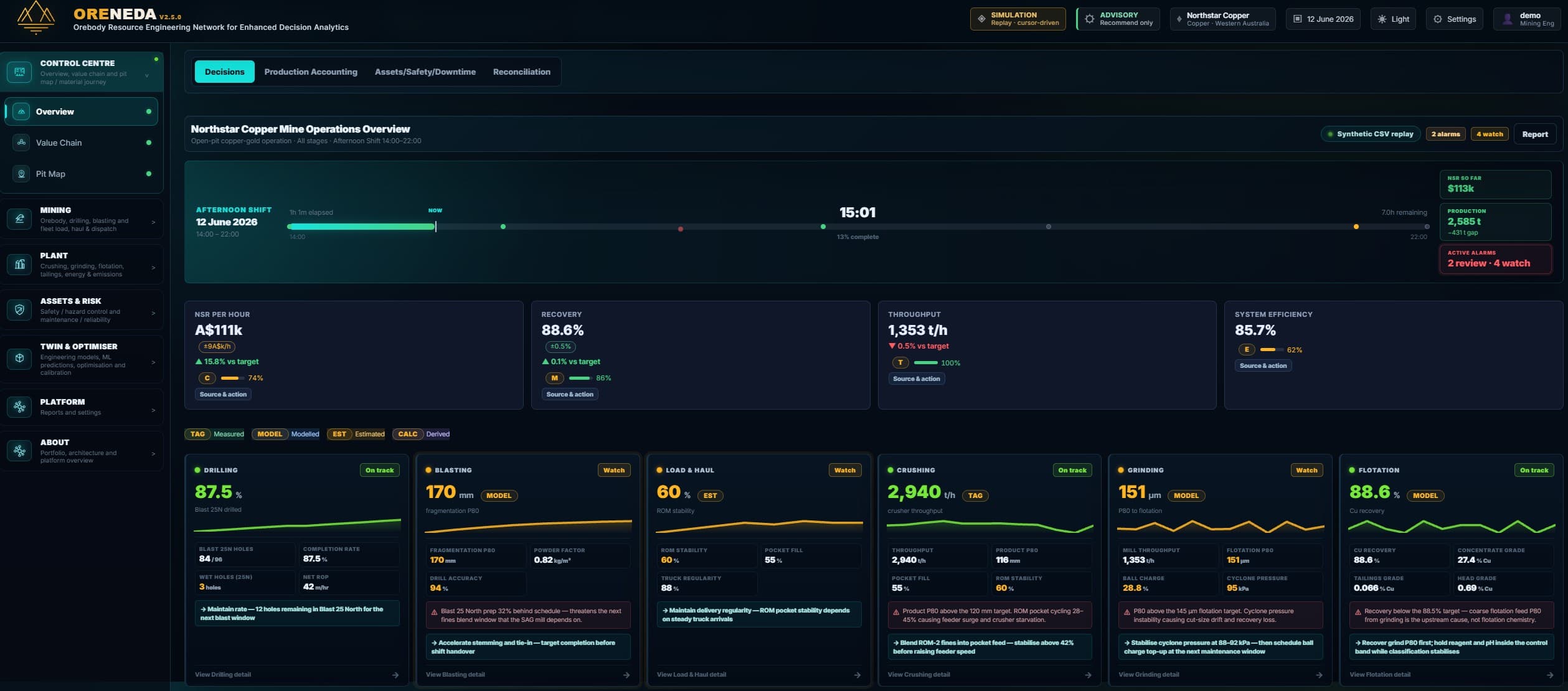Open the Northstar Copper site selector
This screenshot has height=691, width=1568.
point(1222,19)
